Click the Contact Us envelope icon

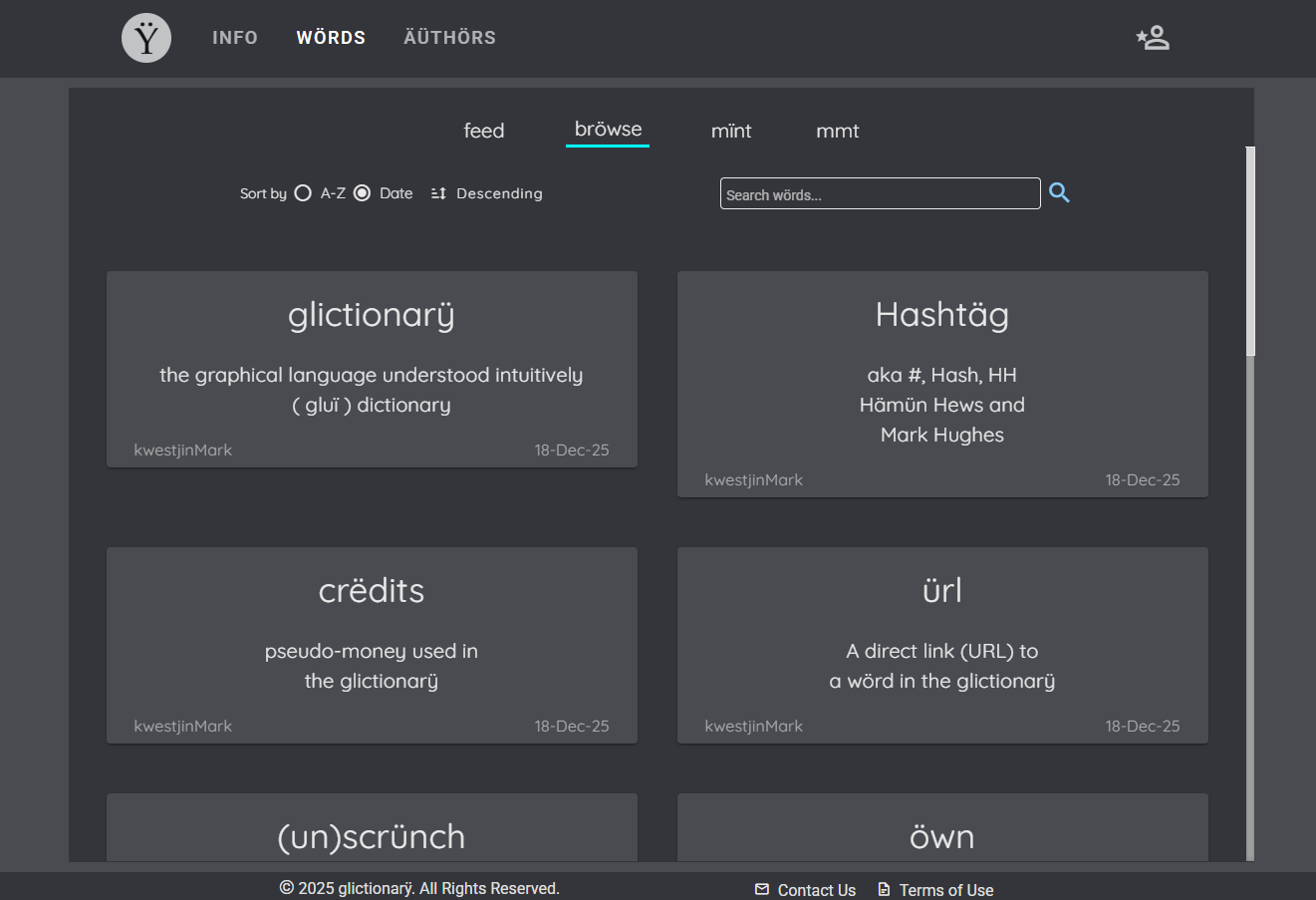[762, 889]
